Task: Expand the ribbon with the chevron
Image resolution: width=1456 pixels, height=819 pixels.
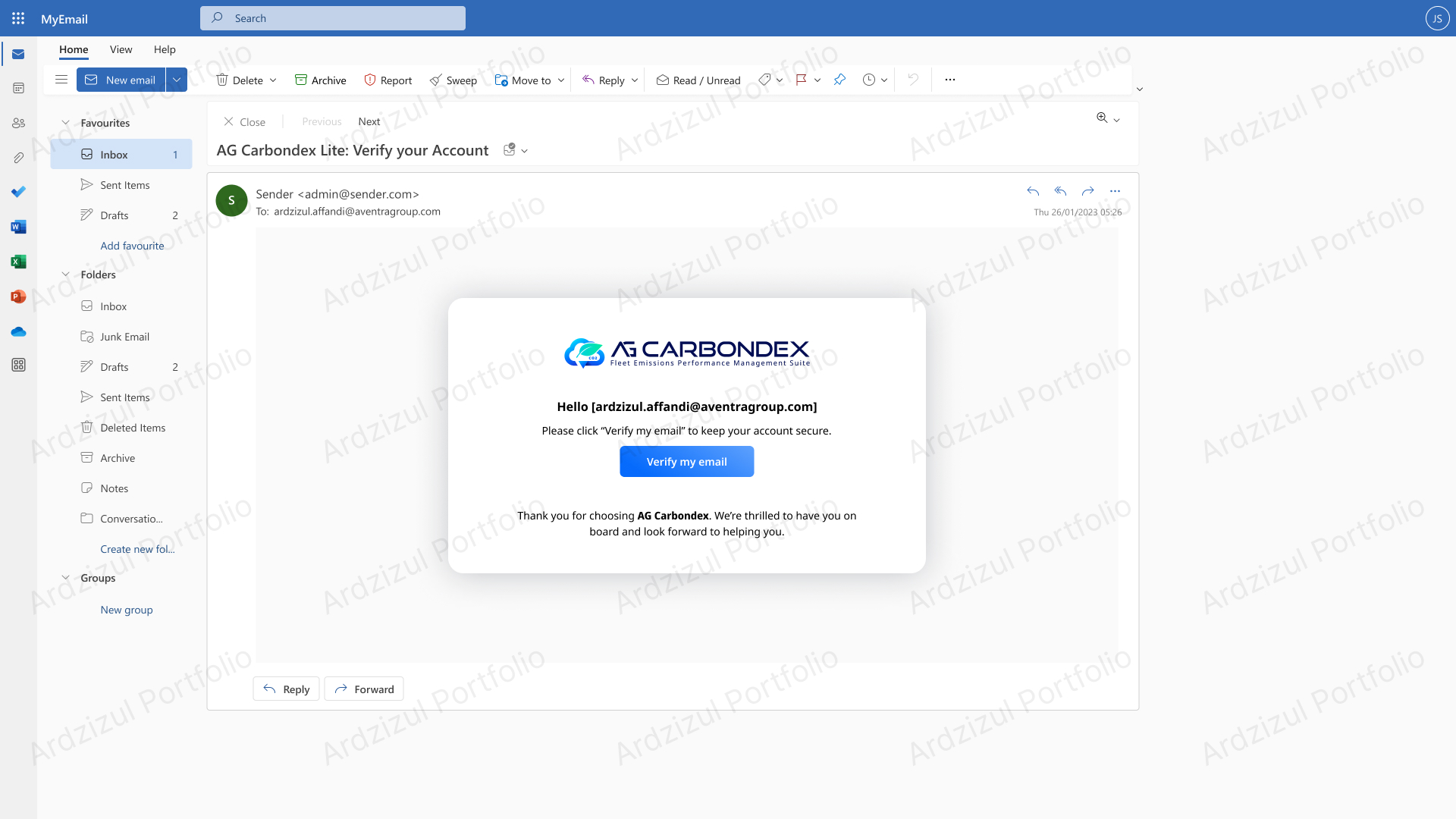Action: pyautogui.click(x=1140, y=89)
